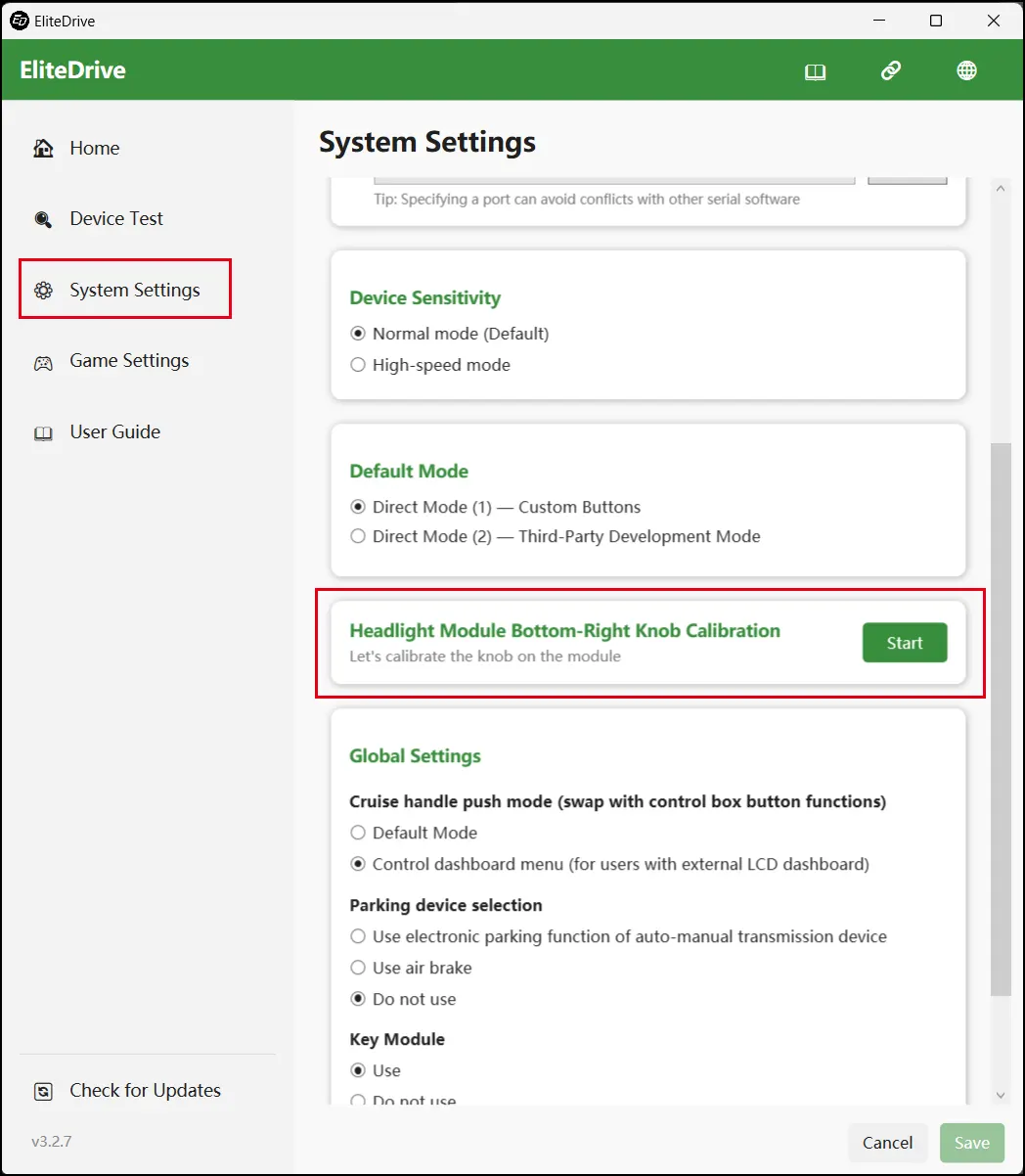
Task: Click the System Settings gear icon
Action: pyautogui.click(x=43, y=291)
